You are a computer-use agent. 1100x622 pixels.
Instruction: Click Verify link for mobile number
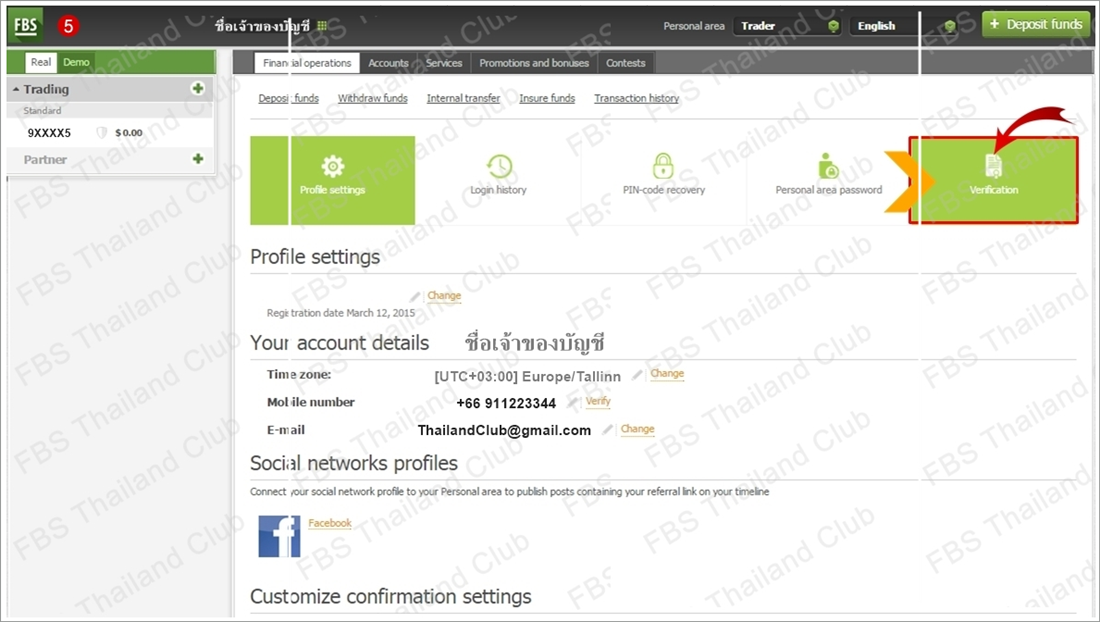598,401
